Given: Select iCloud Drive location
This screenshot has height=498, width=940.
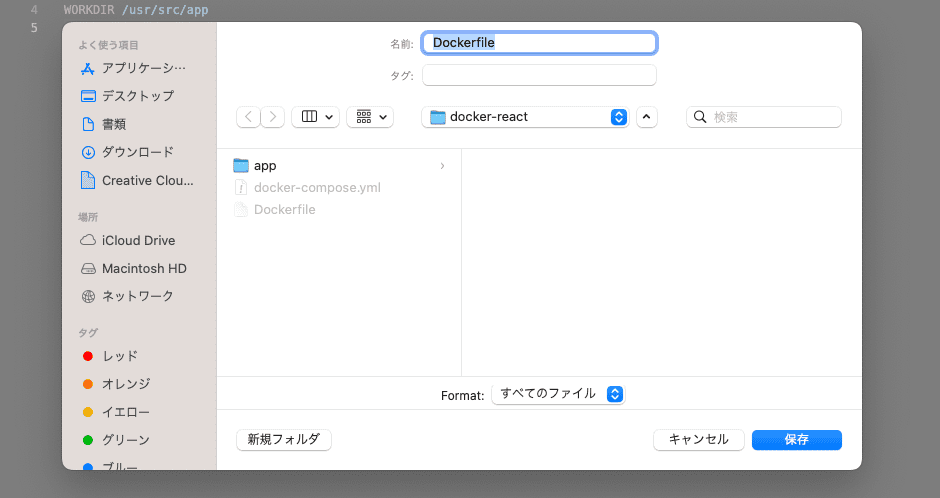Looking at the screenshot, I should pyautogui.click(x=138, y=240).
